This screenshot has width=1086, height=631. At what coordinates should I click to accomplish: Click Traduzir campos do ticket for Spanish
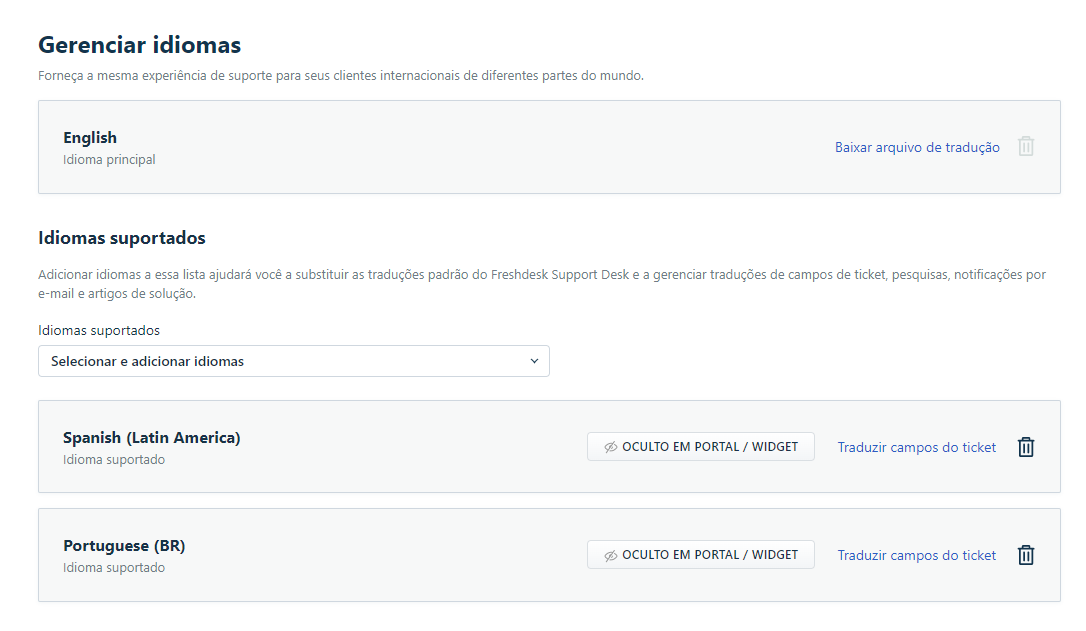(x=916, y=447)
